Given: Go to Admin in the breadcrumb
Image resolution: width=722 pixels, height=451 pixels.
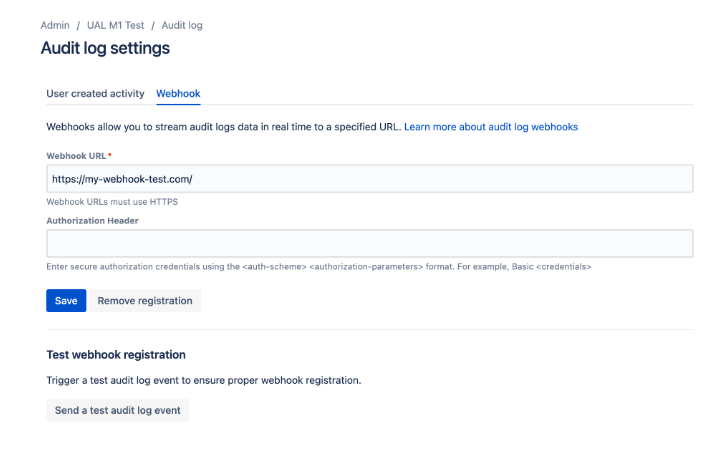Looking at the screenshot, I should click(x=55, y=25).
